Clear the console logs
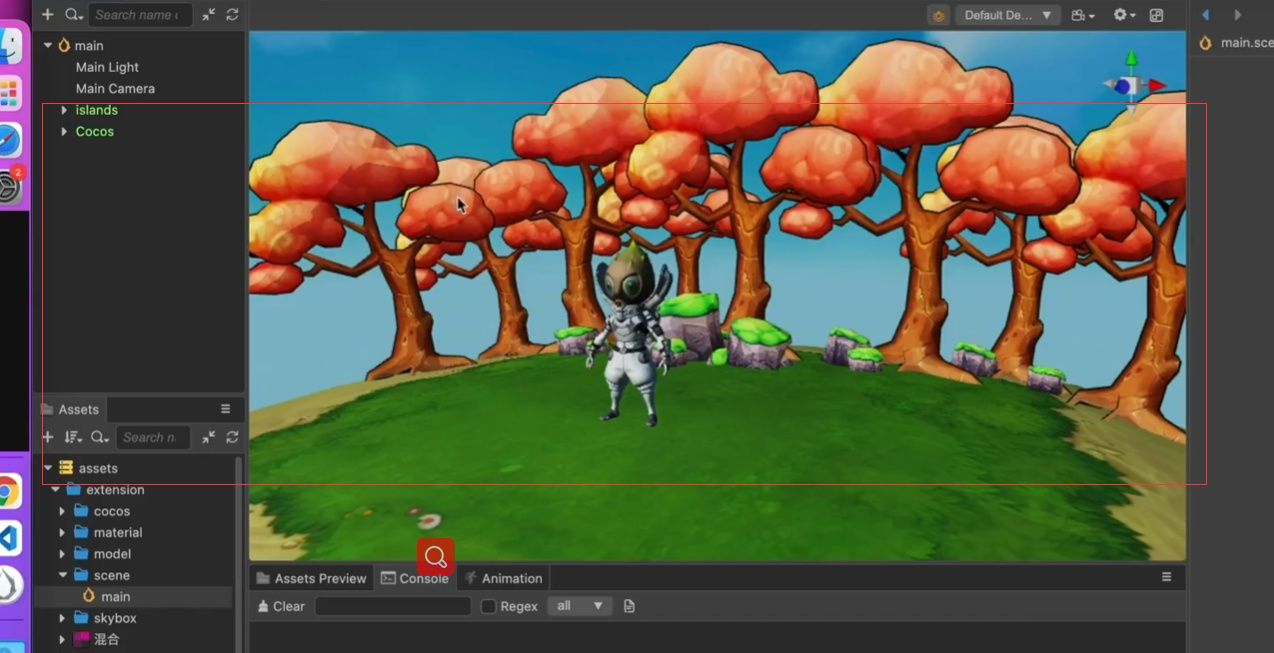1274x653 pixels. (281, 606)
